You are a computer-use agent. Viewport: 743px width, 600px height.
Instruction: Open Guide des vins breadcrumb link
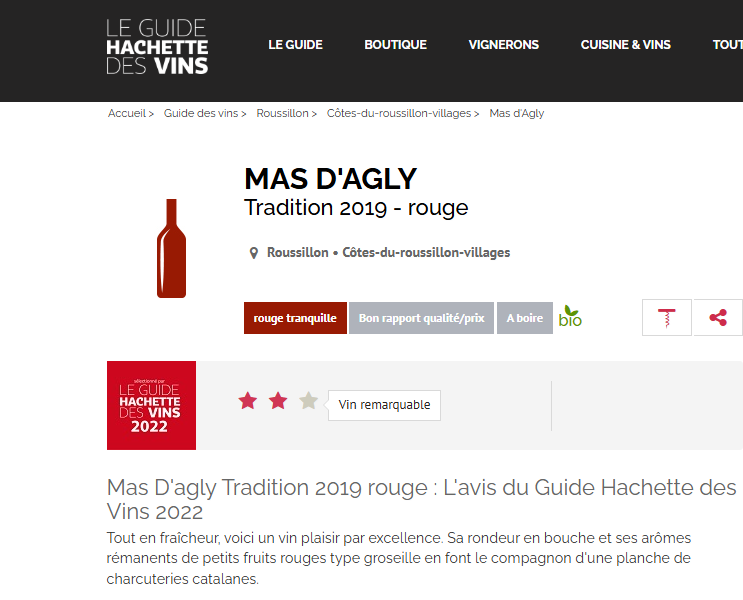(x=201, y=113)
